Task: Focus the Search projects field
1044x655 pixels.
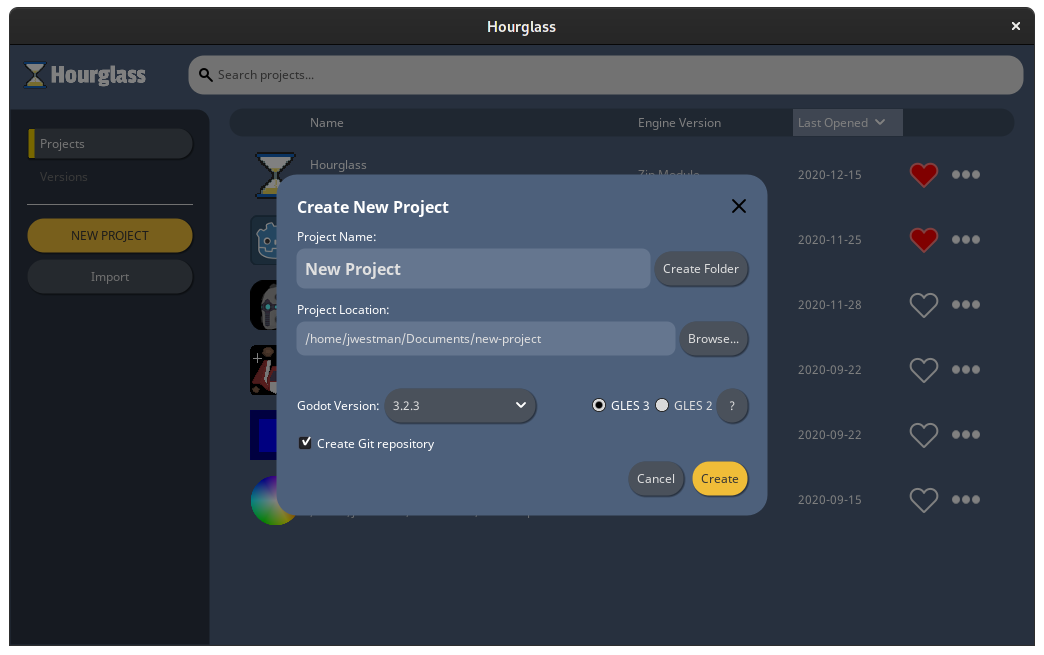Action: (606, 75)
